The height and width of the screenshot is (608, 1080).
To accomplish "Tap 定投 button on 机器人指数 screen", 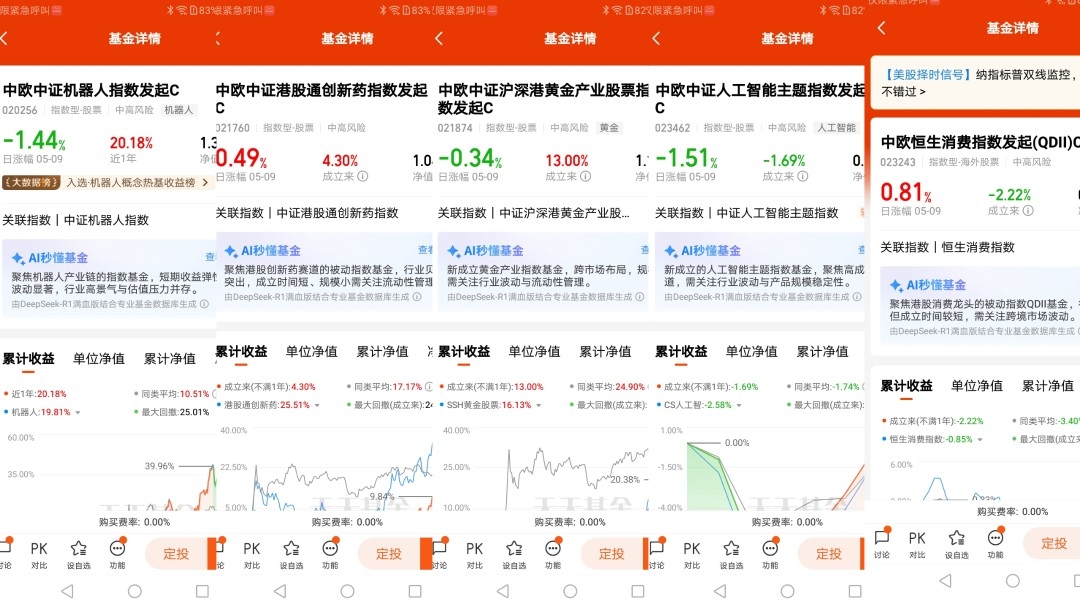I will pos(176,554).
